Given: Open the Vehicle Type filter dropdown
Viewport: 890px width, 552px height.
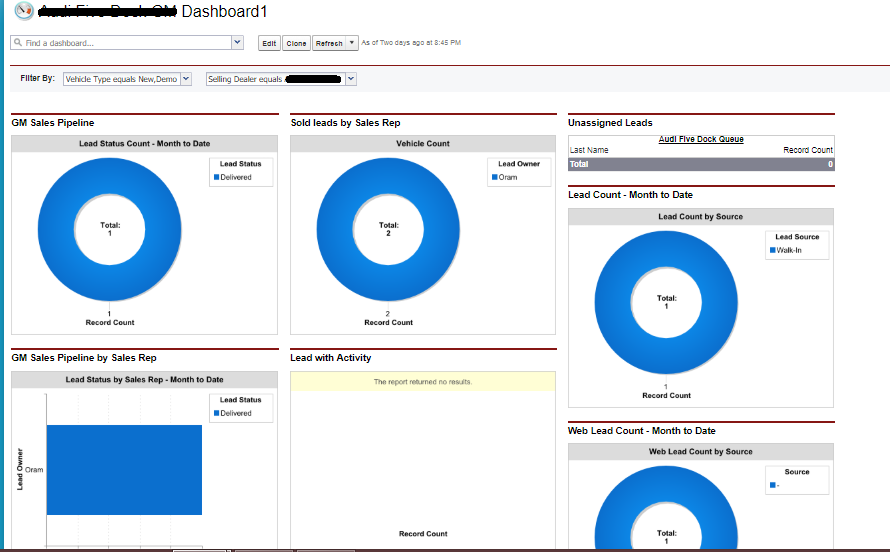Looking at the screenshot, I should pos(186,79).
